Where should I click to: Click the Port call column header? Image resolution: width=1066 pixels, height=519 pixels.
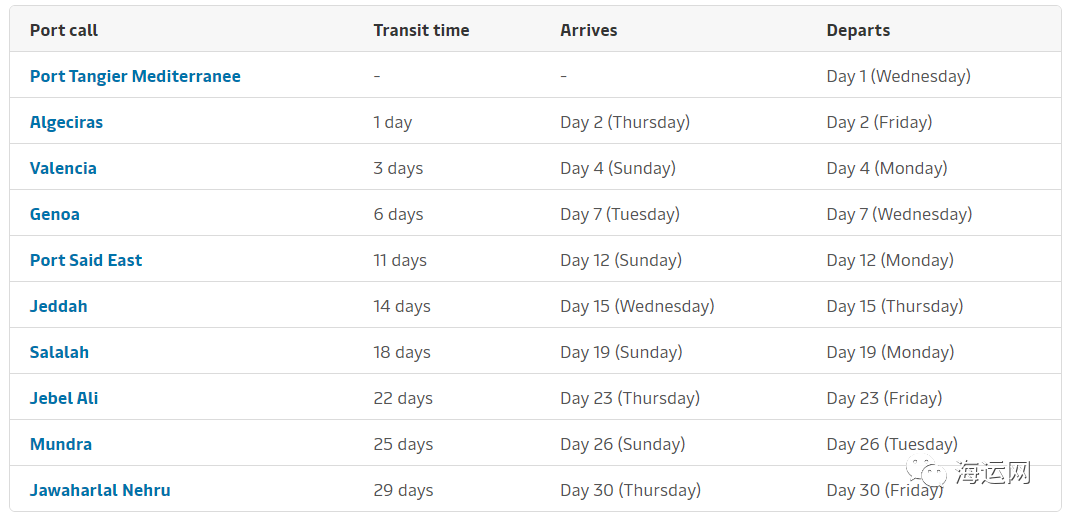pos(64,31)
